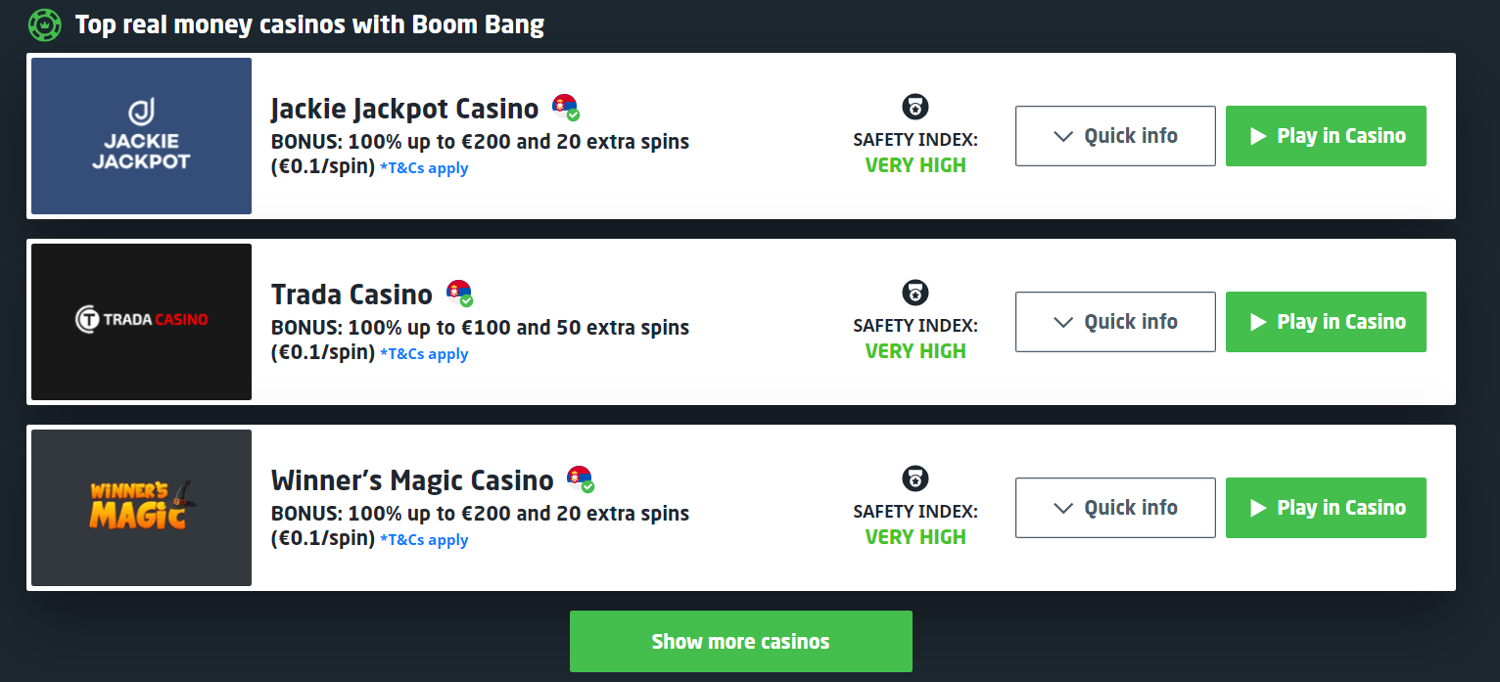Expand Quick info for Winner's Magic Casino

pos(1115,508)
